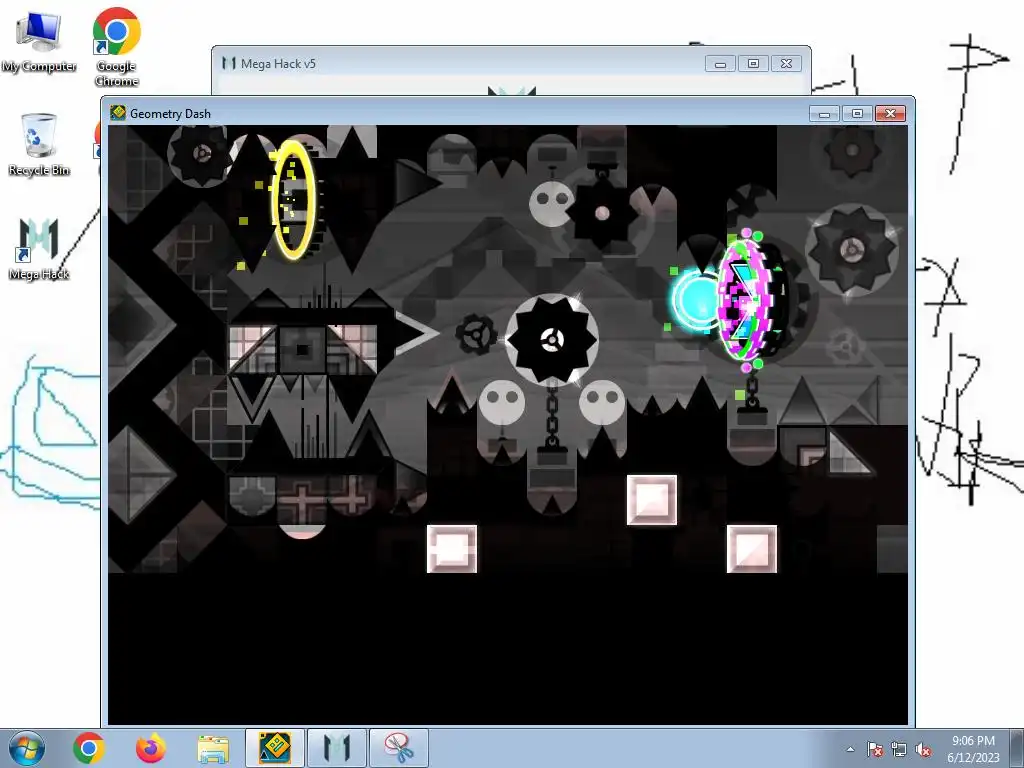
Task: Minimize the Mega Hack v5 window
Action: point(720,63)
